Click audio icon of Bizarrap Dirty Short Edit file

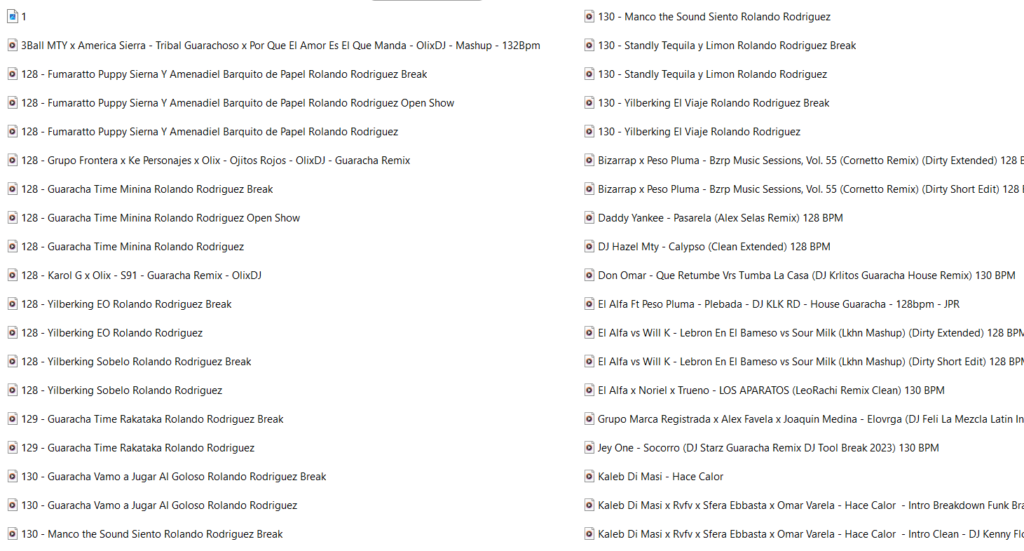pyautogui.click(x=589, y=189)
